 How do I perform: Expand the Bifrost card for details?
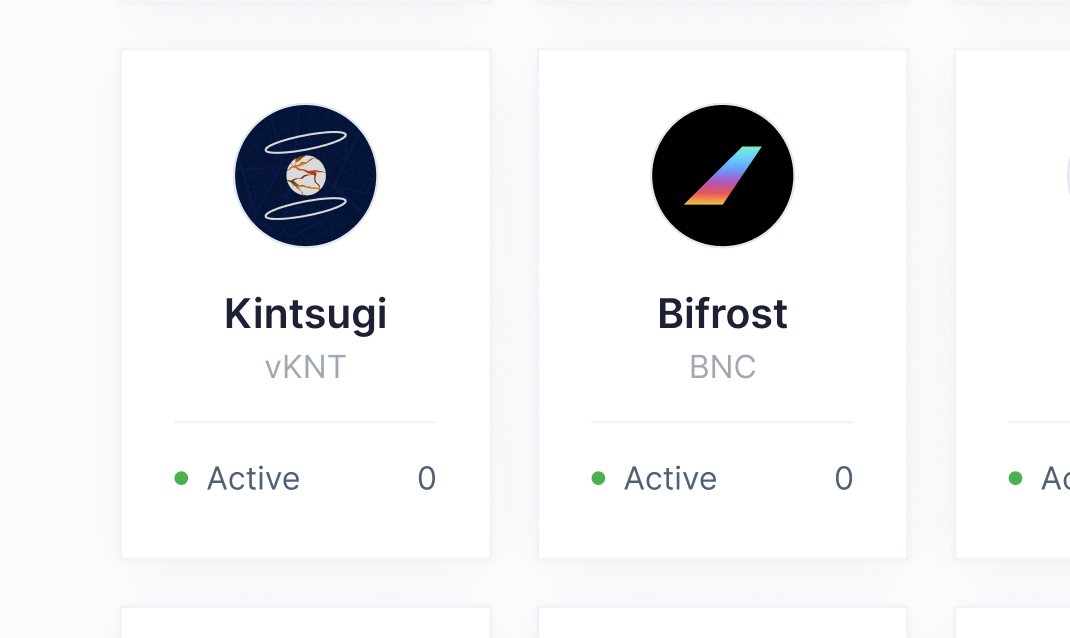click(722, 302)
